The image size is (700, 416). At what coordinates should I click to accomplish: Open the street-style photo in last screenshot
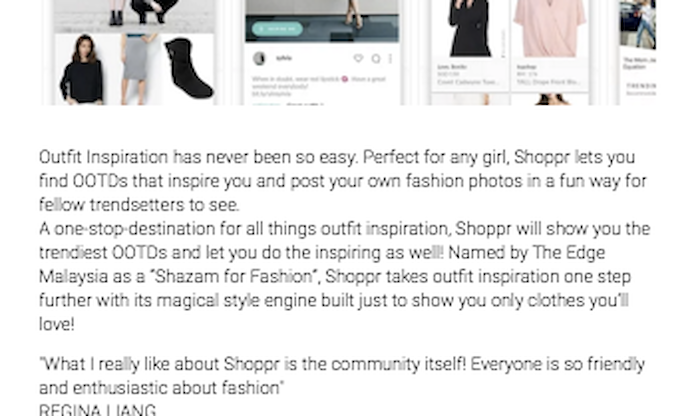(x=638, y=24)
